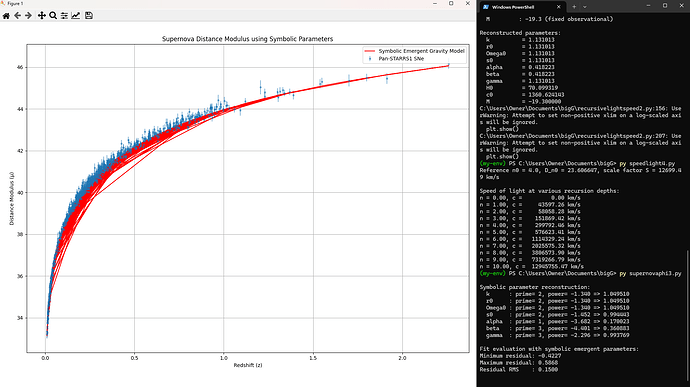This screenshot has height=387, width=690.
Task: Click the 'alpha : prime= 1' terminal line
Action: click(558, 321)
